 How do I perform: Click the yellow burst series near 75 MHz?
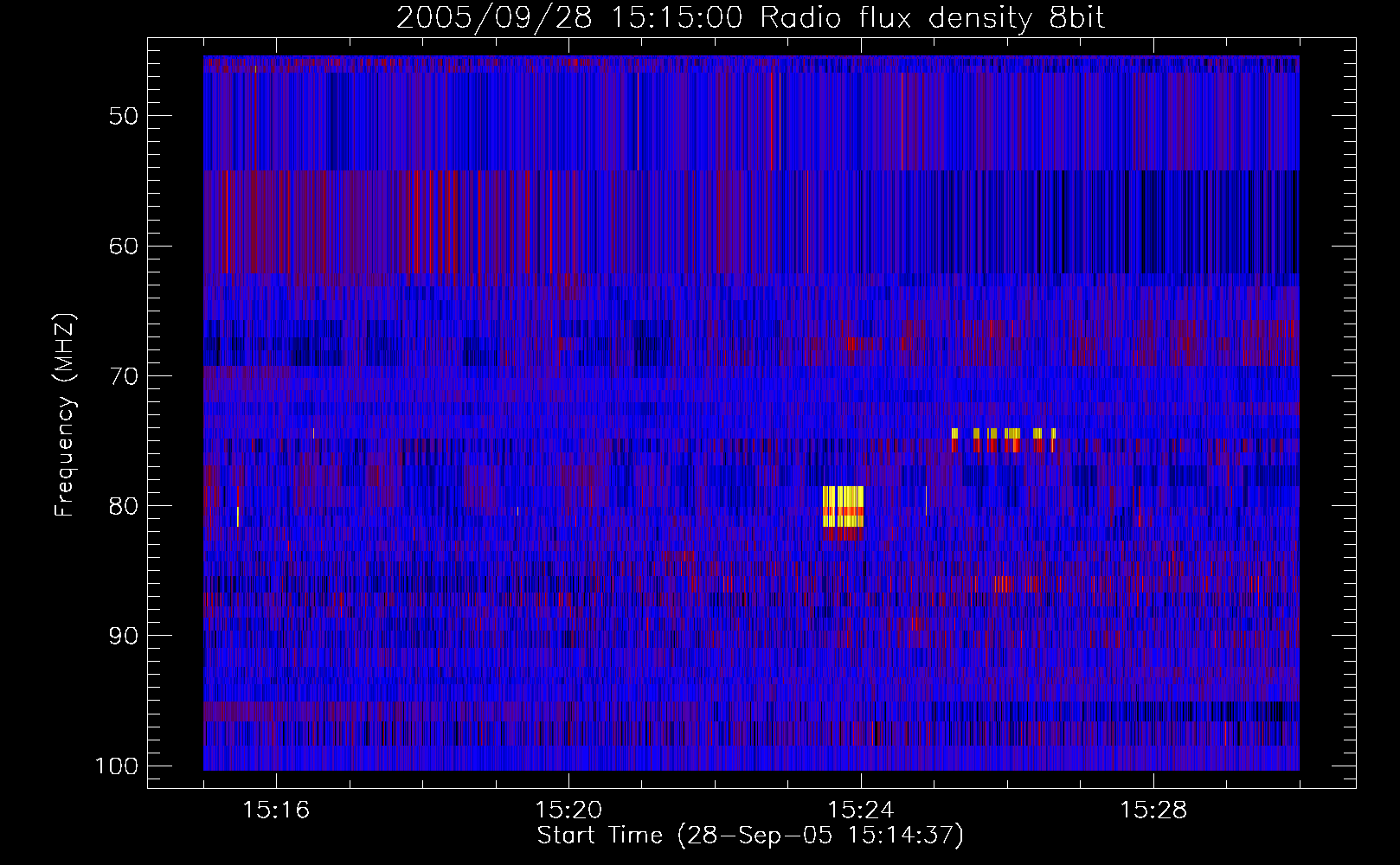pos(1004,433)
